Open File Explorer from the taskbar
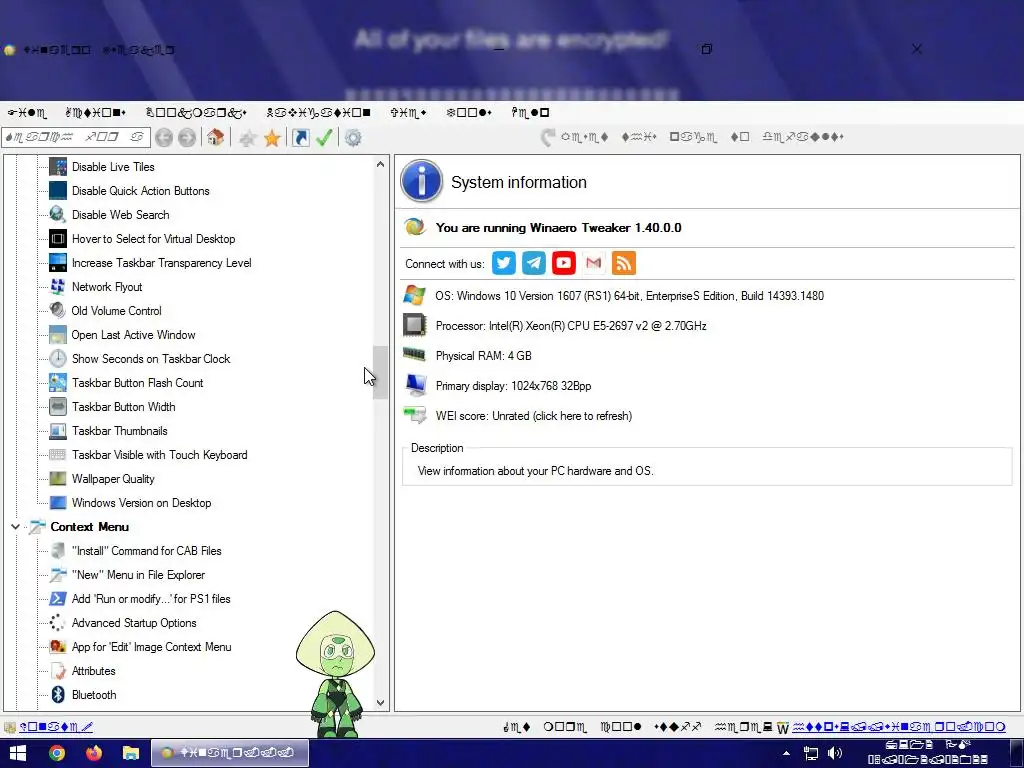 tap(131, 753)
